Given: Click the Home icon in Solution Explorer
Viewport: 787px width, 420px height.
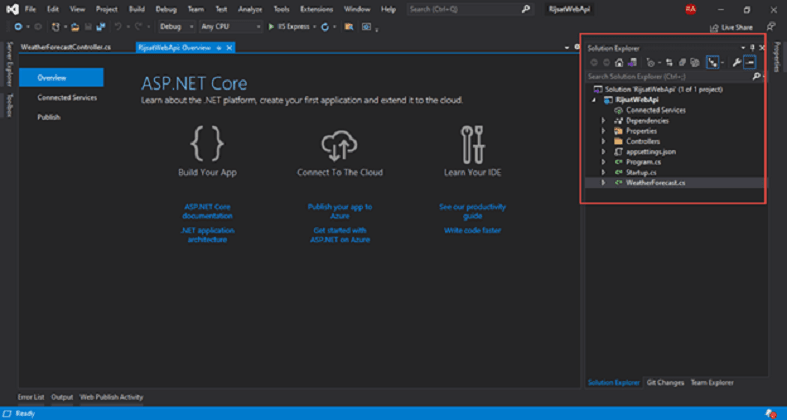Looking at the screenshot, I should [x=620, y=62].
